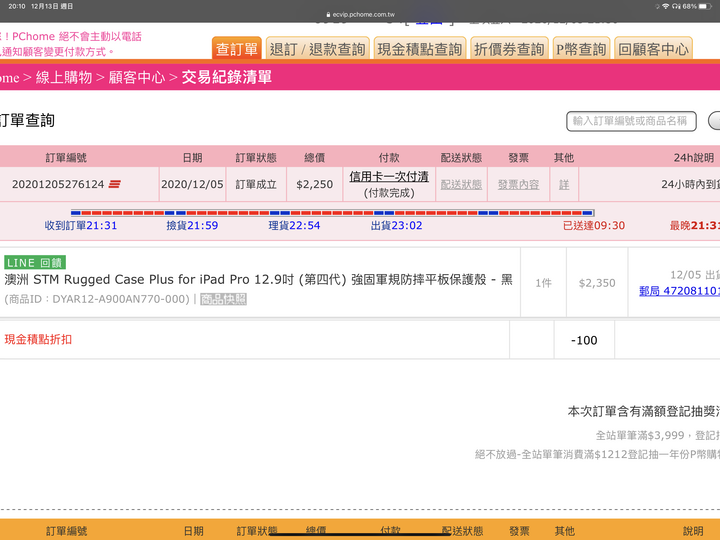Click the green LINE 回饋 badge
Viewport: 720px width, 540px height.
coord(35,263)
